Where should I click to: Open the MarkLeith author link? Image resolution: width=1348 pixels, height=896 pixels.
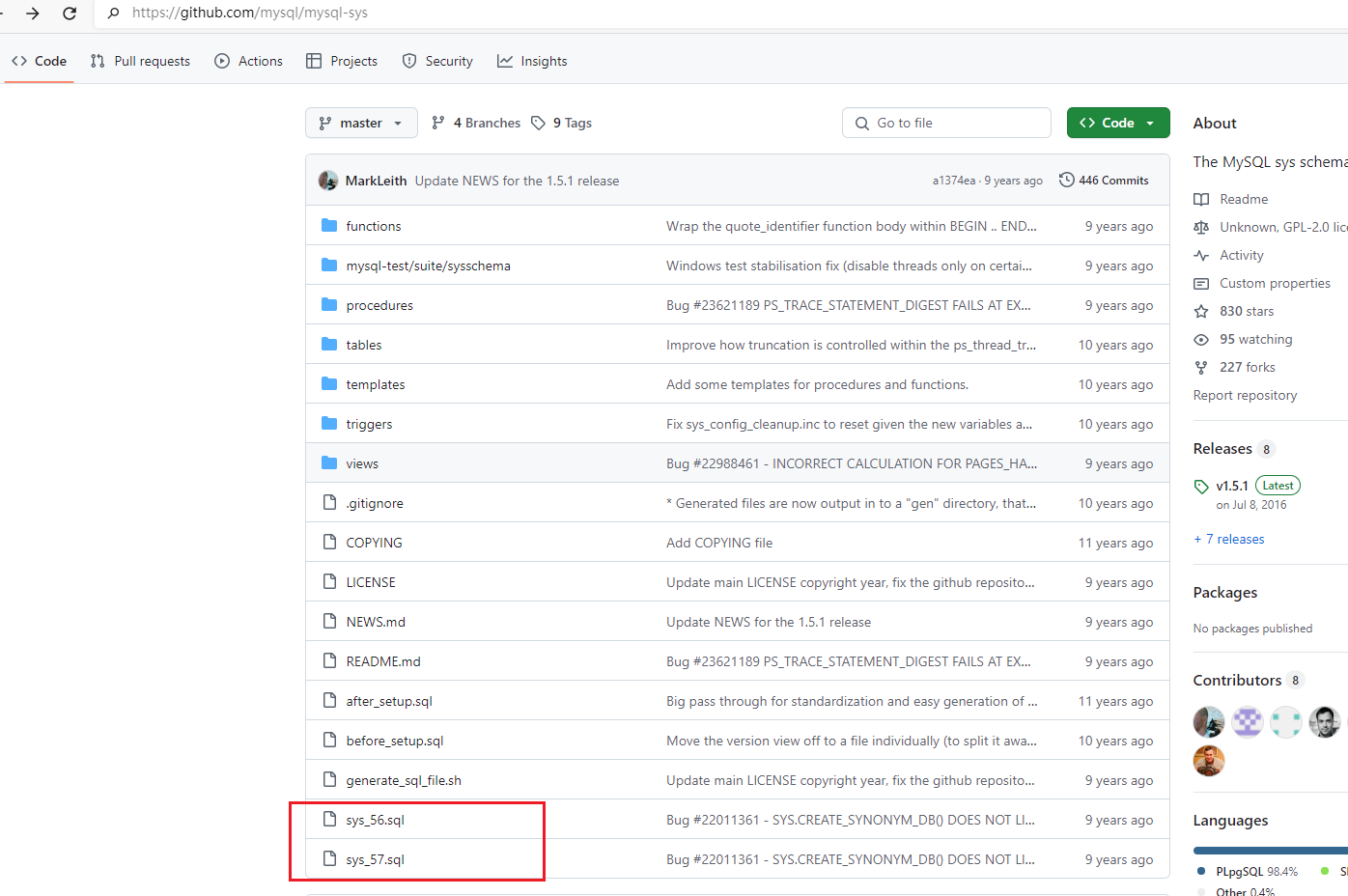376,181
